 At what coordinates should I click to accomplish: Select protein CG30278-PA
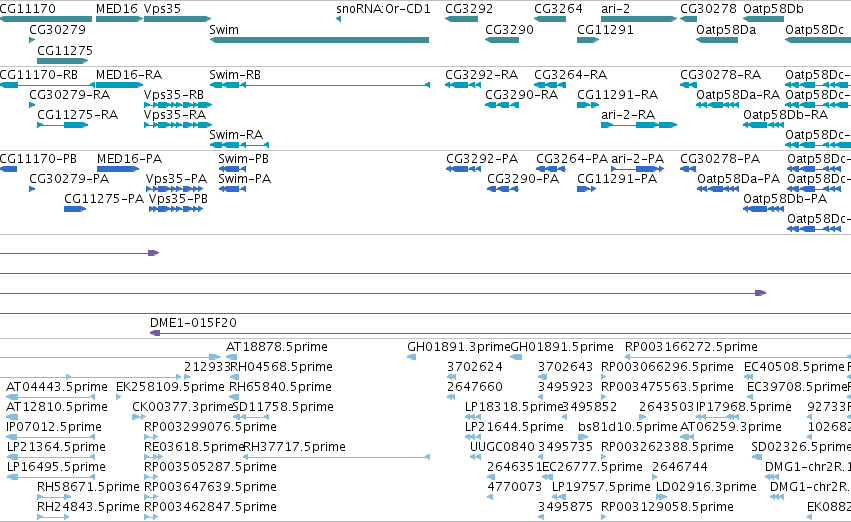tap(720, 159)
